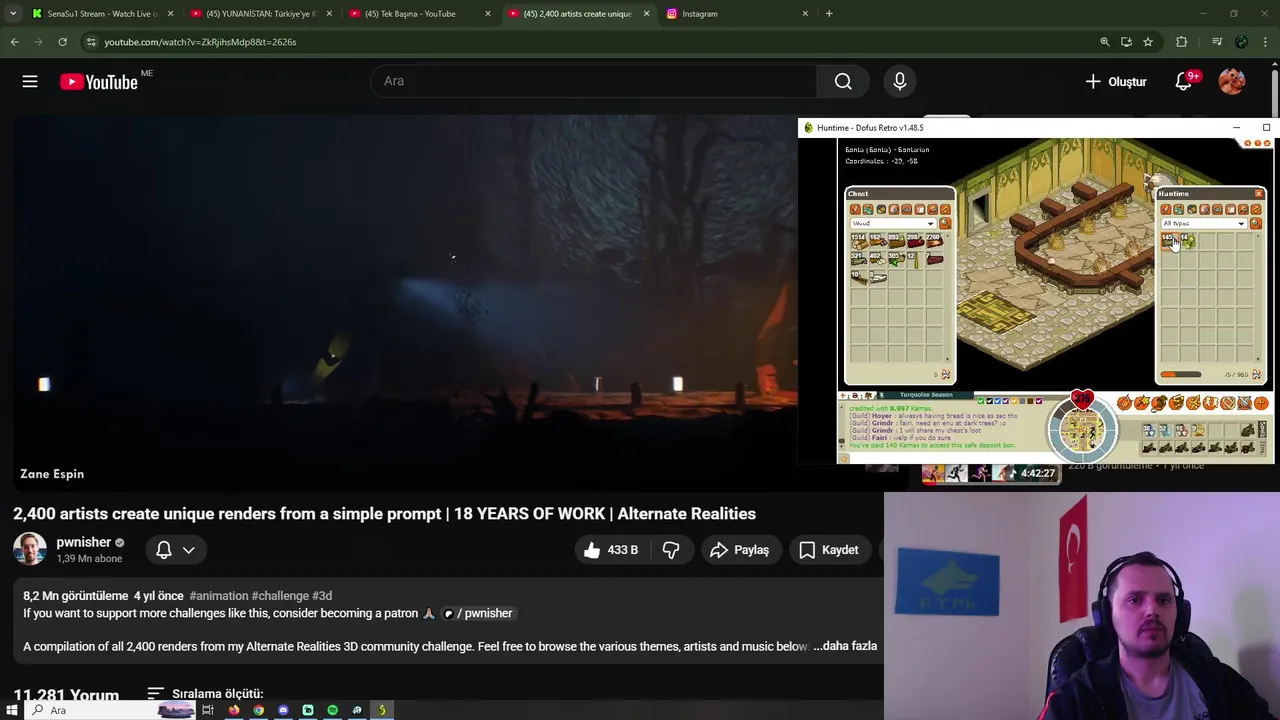
Task: Open the account avatar menu
Action: (1232, 82)
